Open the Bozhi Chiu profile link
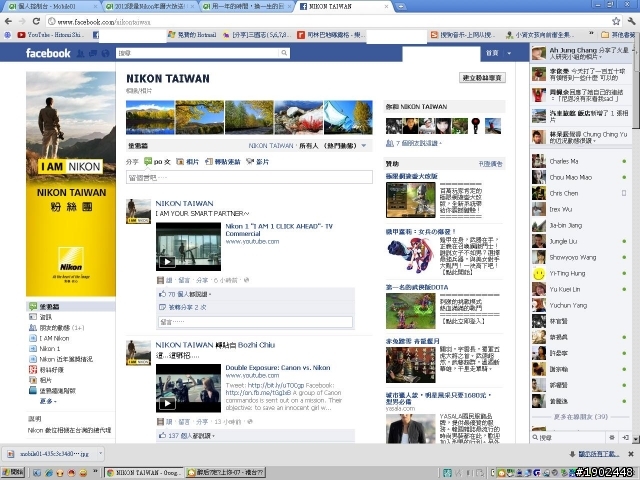The height and width of the screenshot is (480, 640). (256, 345)
